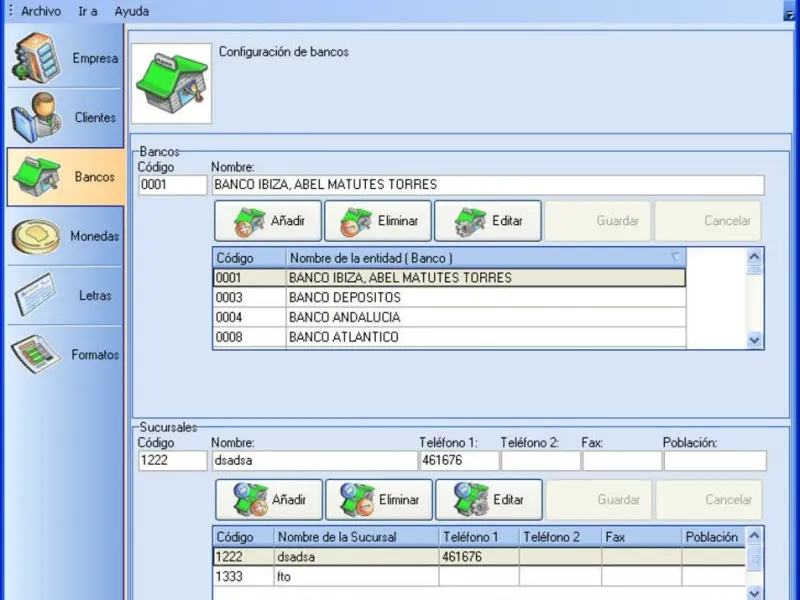The height and width of the screenshot is (600, 800).
Task: Click the toolbar options arrow at top right
Action: tap(789, 14)
